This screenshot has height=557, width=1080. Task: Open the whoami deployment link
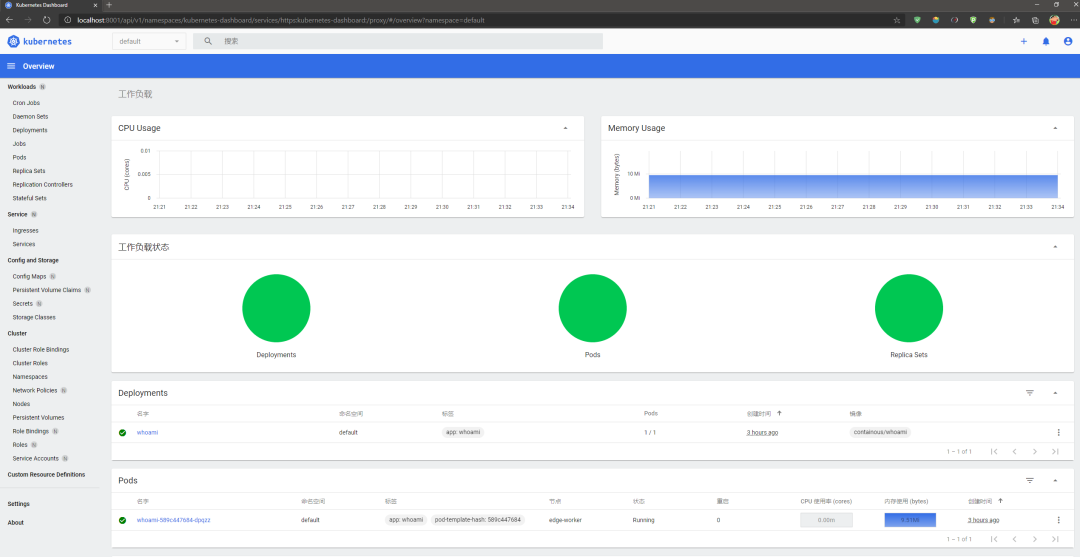147,432
